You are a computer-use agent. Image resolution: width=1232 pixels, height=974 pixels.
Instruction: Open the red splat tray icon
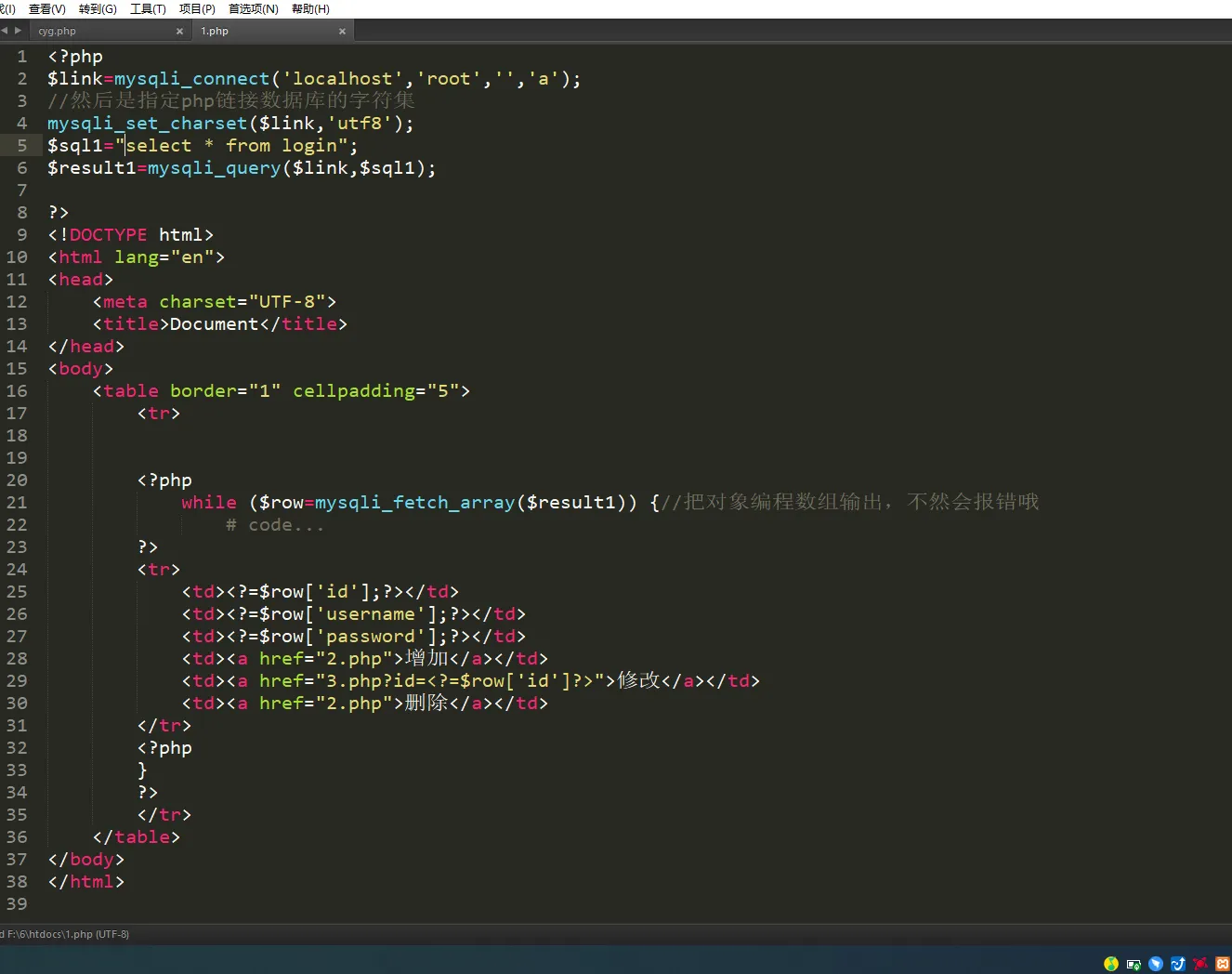click(1200, 964)
